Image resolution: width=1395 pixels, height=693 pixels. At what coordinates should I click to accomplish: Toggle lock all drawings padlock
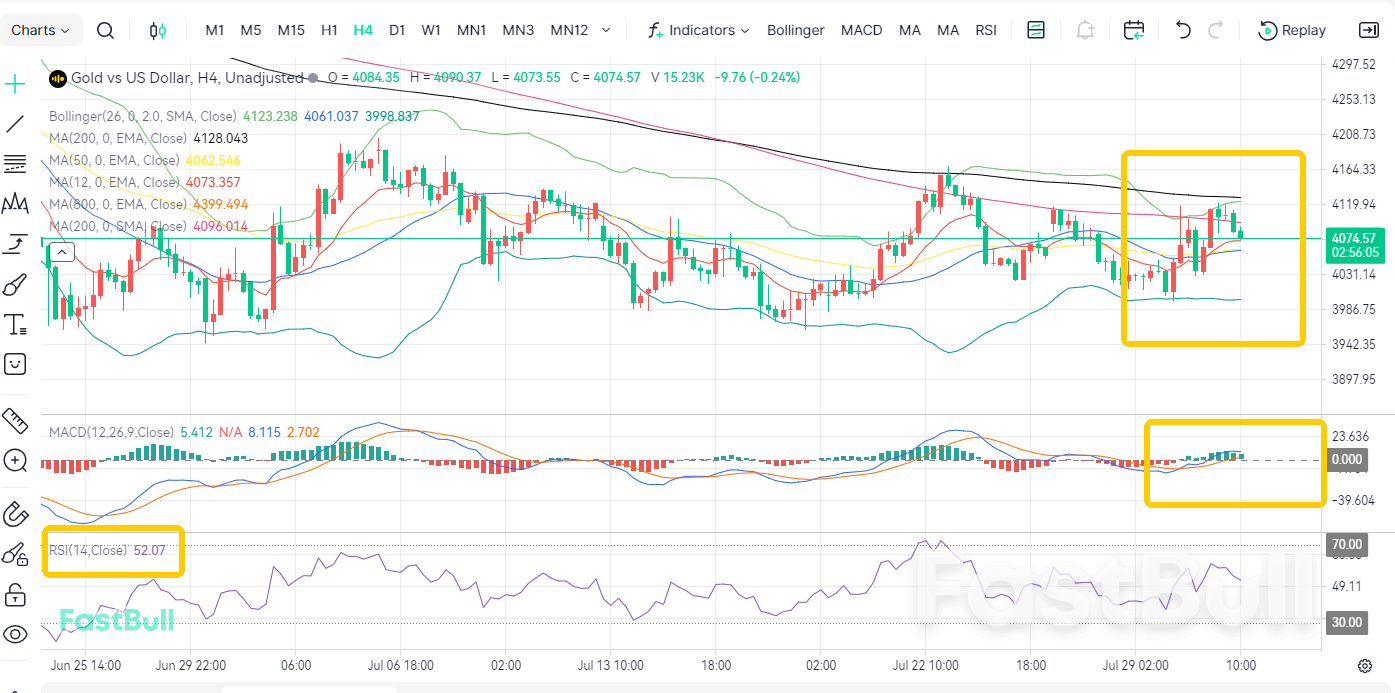click(x=15, y=595)
